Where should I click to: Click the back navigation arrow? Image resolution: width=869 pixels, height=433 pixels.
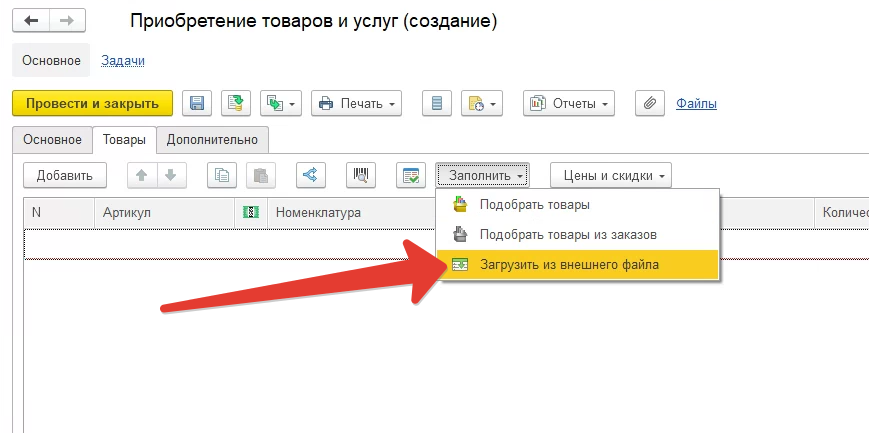pyautogui.click(x=30, y=20)
